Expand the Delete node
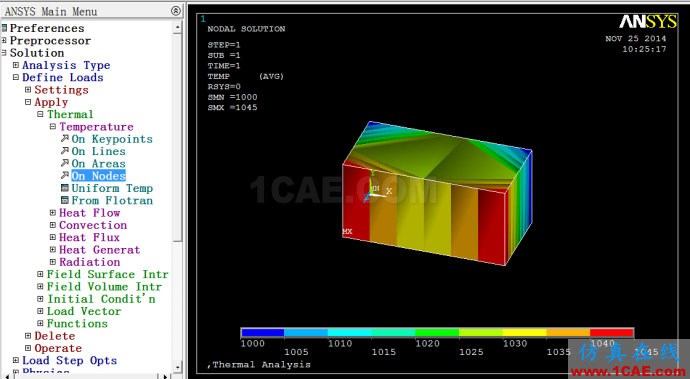This screenshot has width=690, height=379. (x=28, y=336)
